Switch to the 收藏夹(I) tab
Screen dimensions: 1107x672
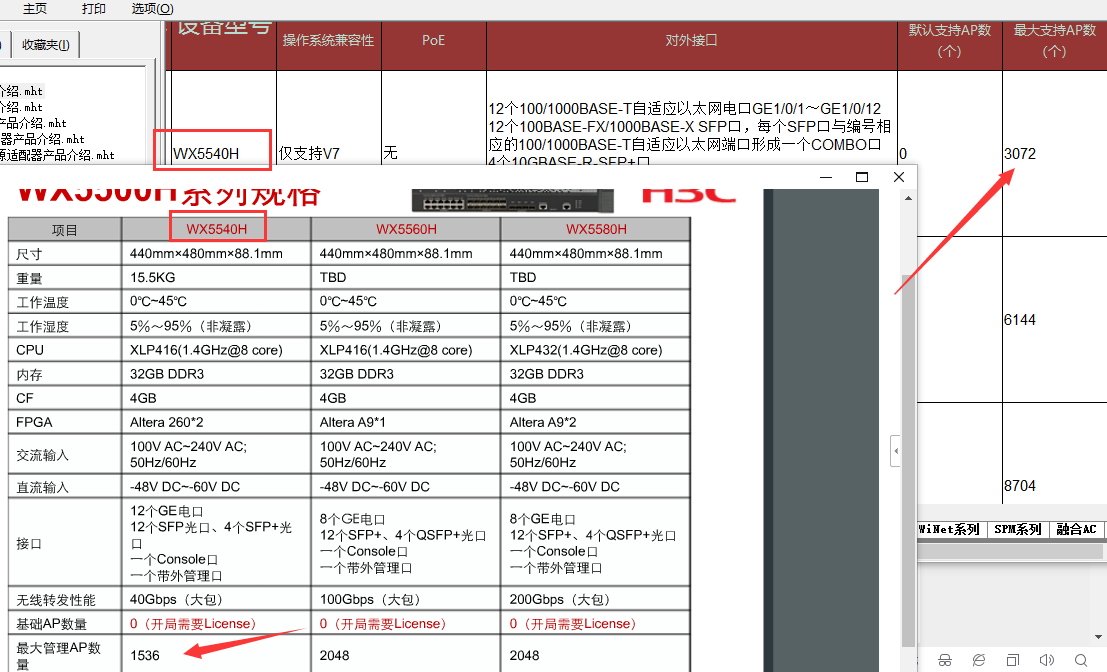tap(46, 44)
